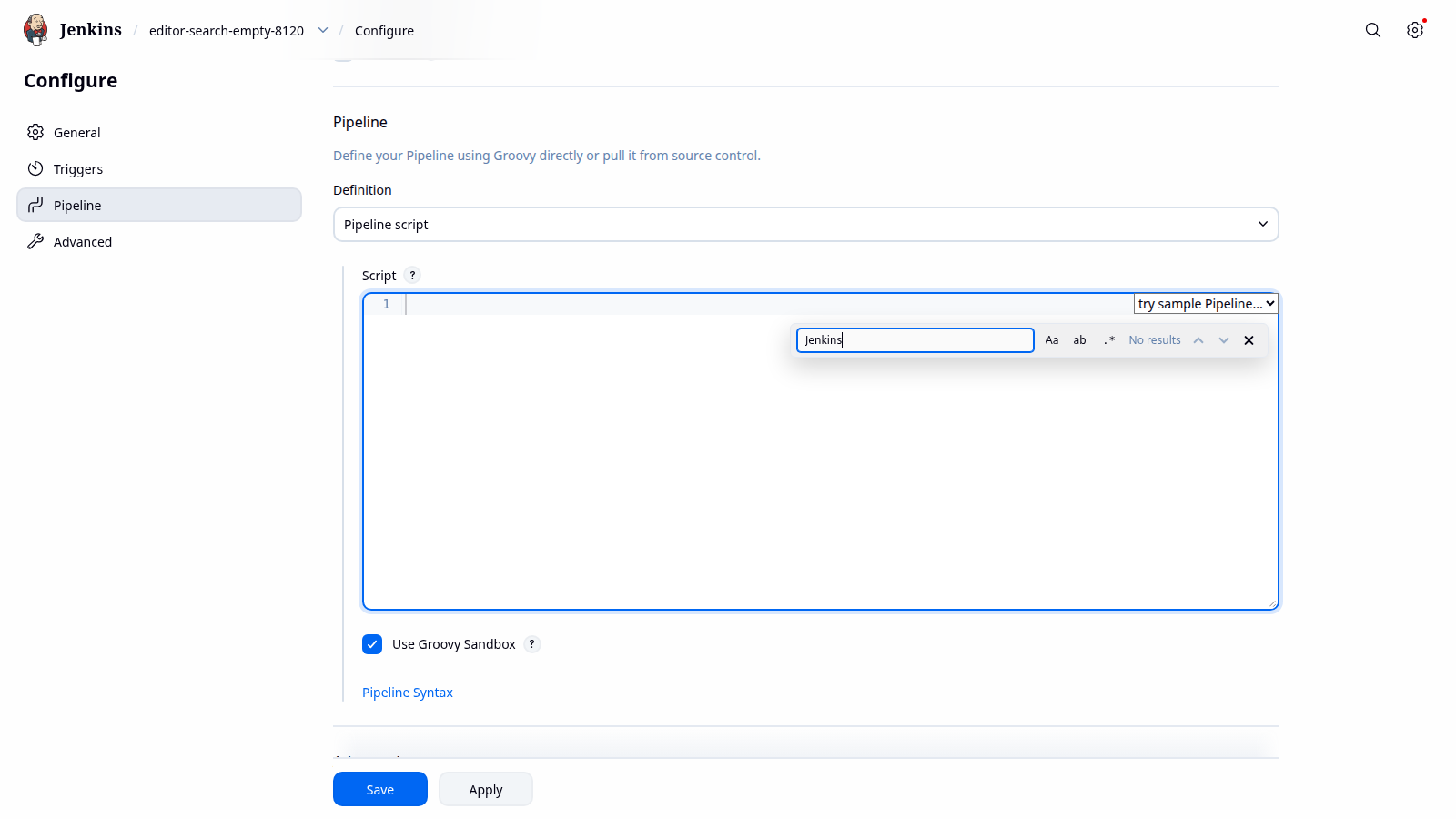Click the Triggers clock icon
Screen dimensions: 1456x819
pos(35,168)
